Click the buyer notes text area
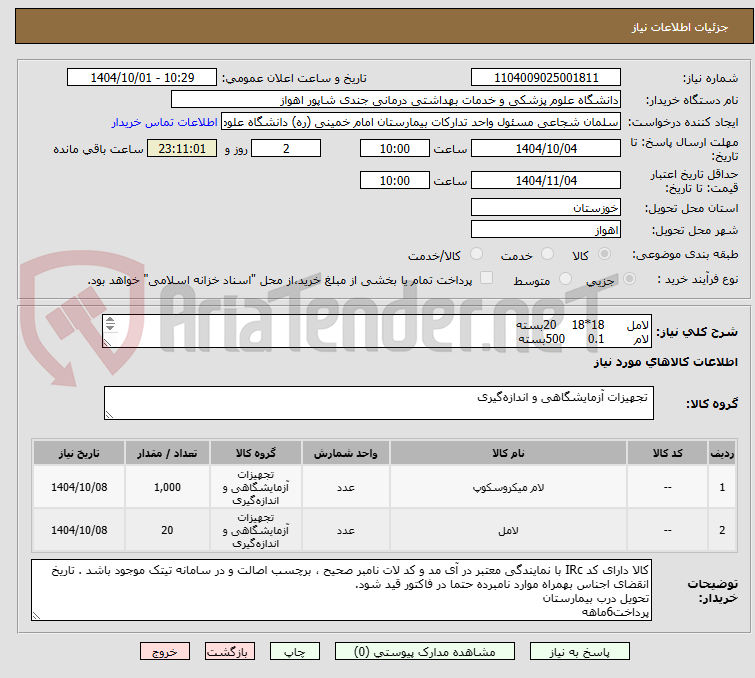This screenshot has height=678, width=755. (341, 590)
